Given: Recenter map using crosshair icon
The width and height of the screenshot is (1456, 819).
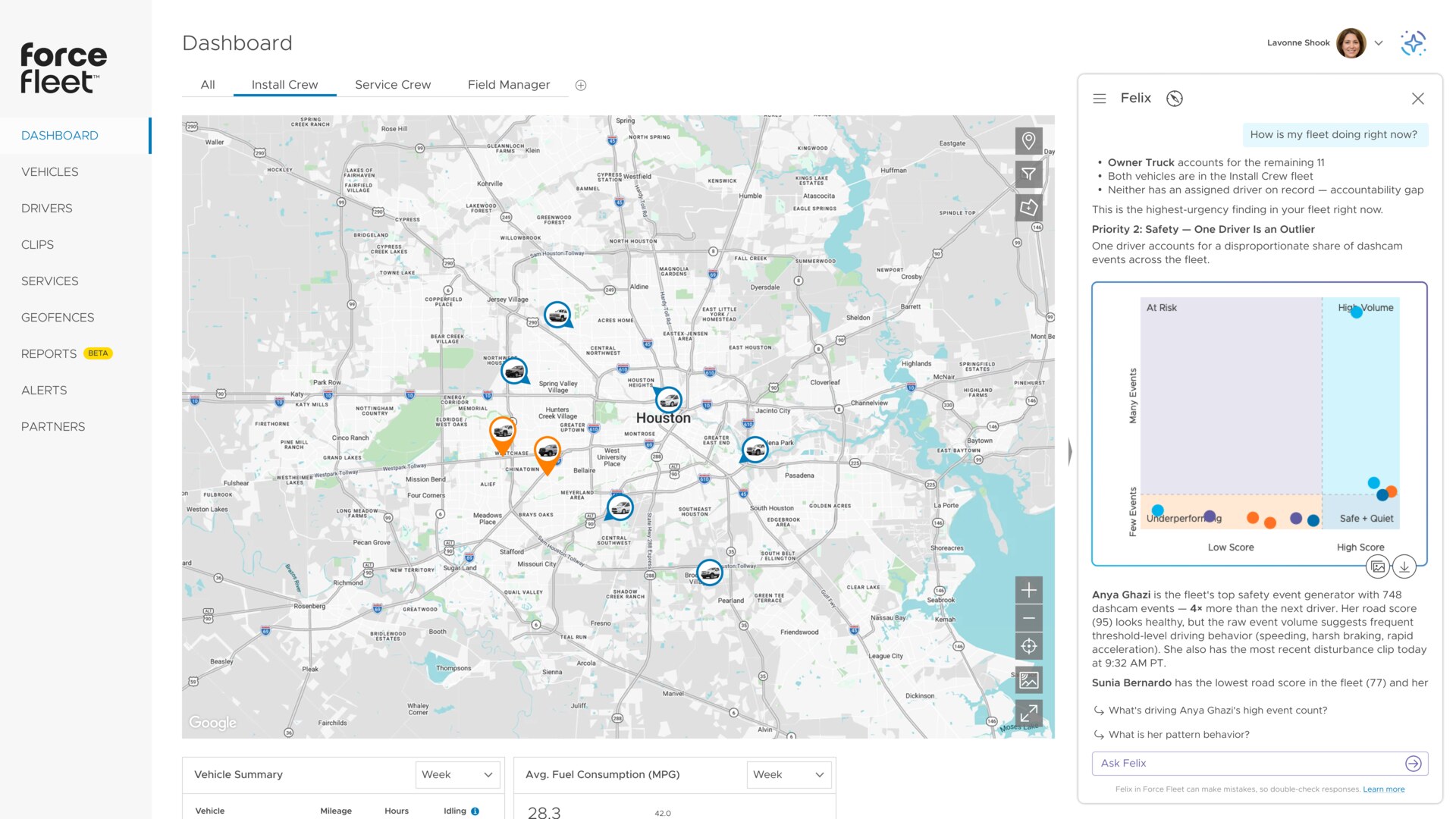Looking at the screenshot, I should (1029, 646).
